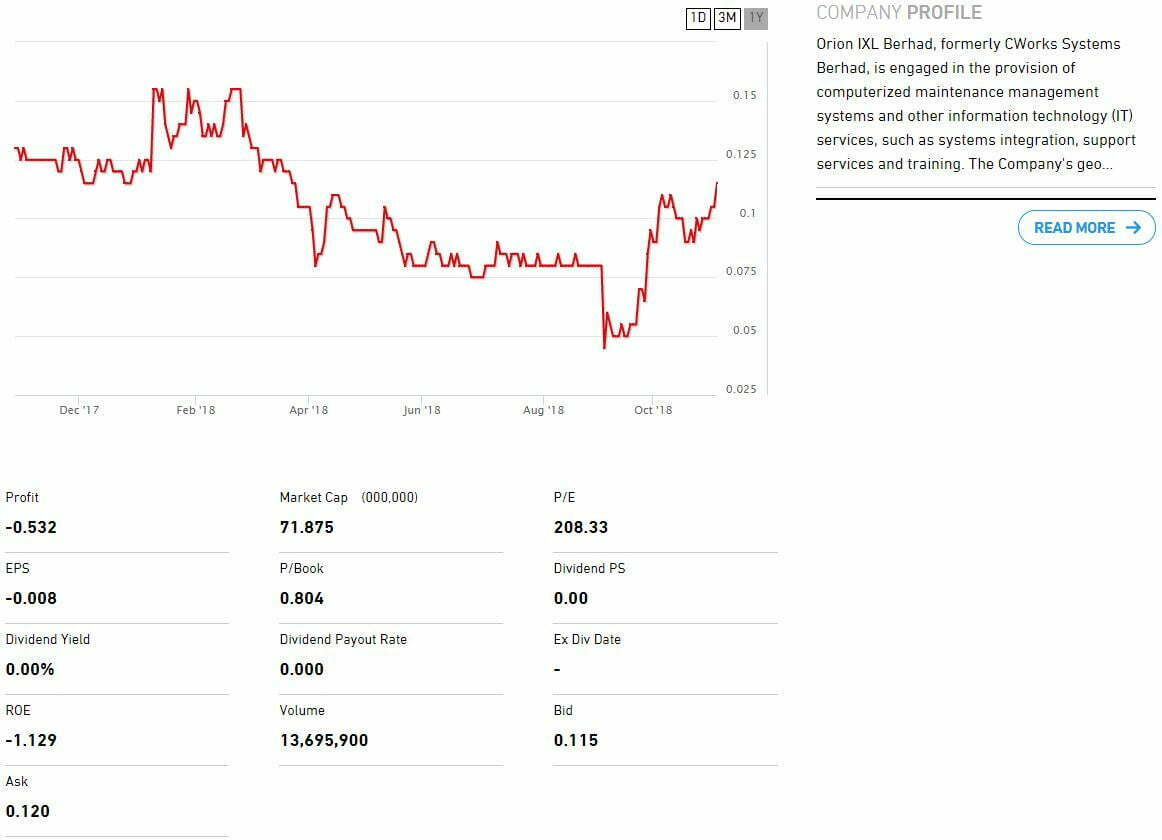Select the 3M chart range
This screenshot has height=840, width=1162.
[727, 18]
